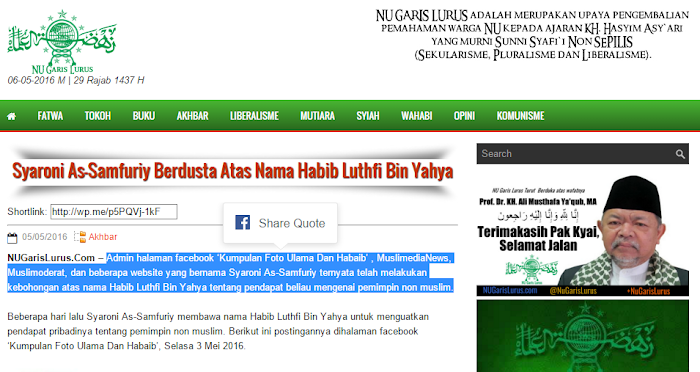700x372 pixels.
Task: Go to the home page via house icon
Action: coord(12,117)
